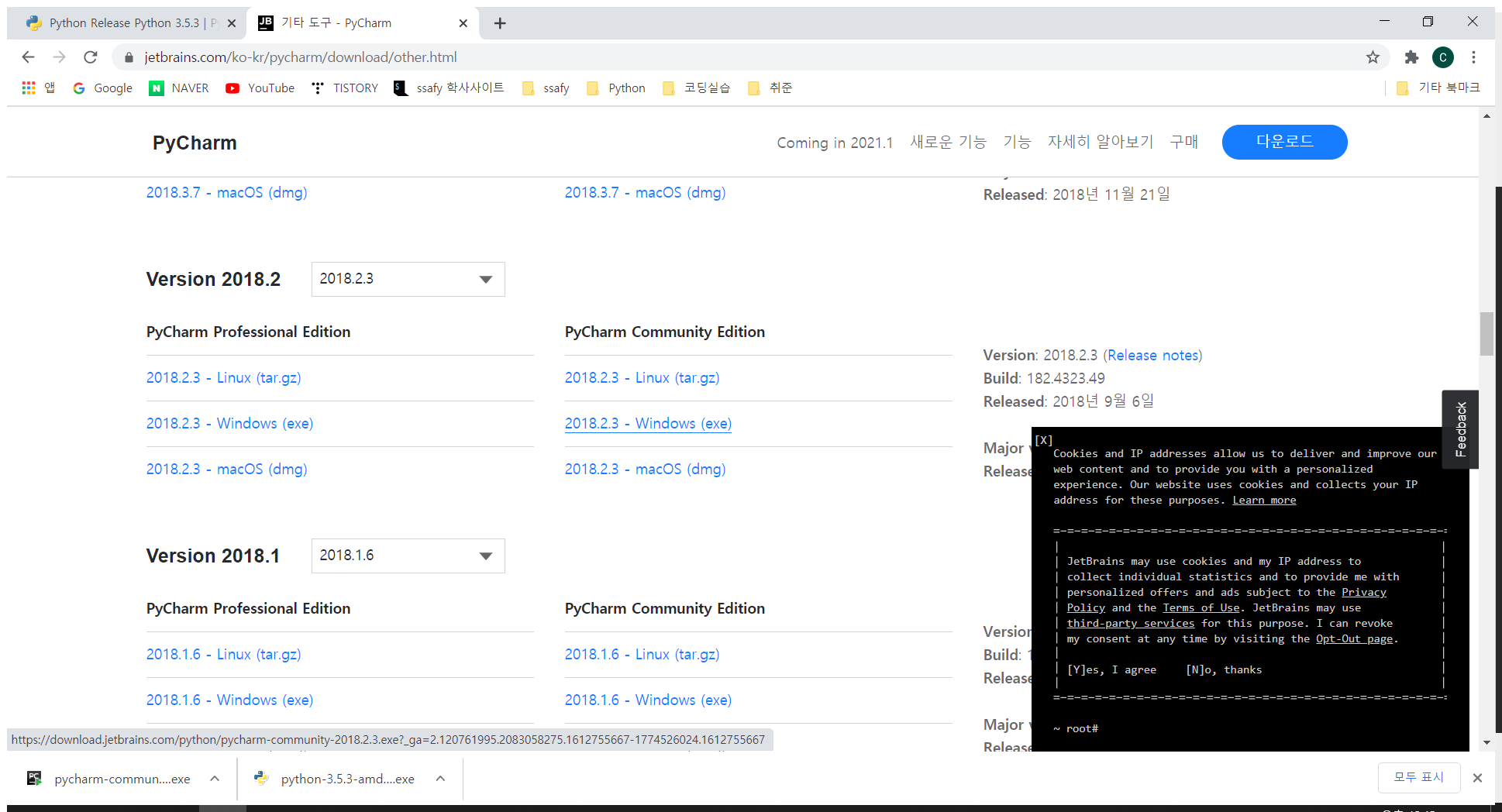Image resolution: width=1502 pixels, height=812 pixels.
Task: Open the Chrome three-dot menu
Action: pos(1474,57)
